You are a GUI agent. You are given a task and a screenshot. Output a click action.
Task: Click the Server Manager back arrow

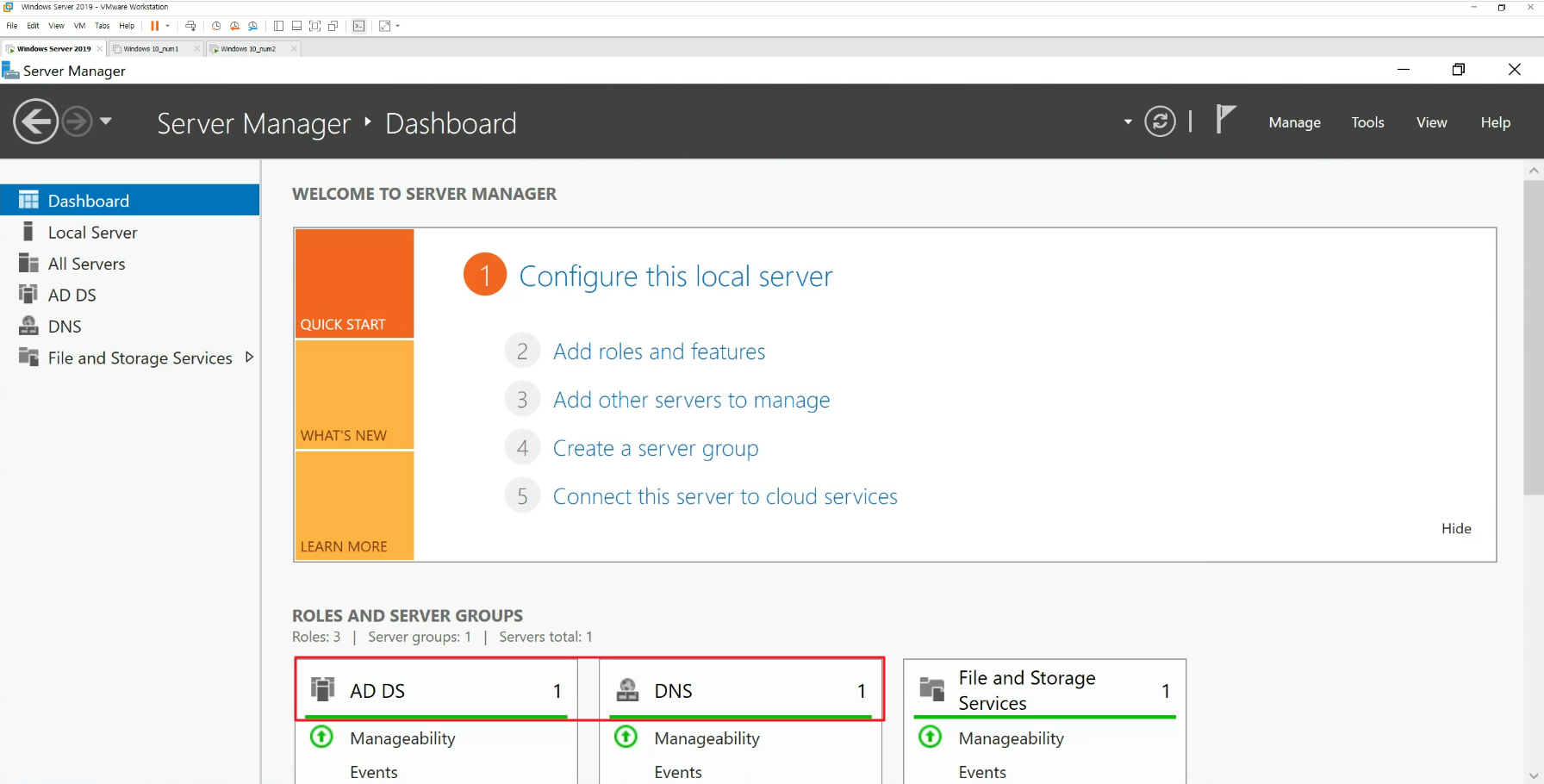click(x=35, y=121)
